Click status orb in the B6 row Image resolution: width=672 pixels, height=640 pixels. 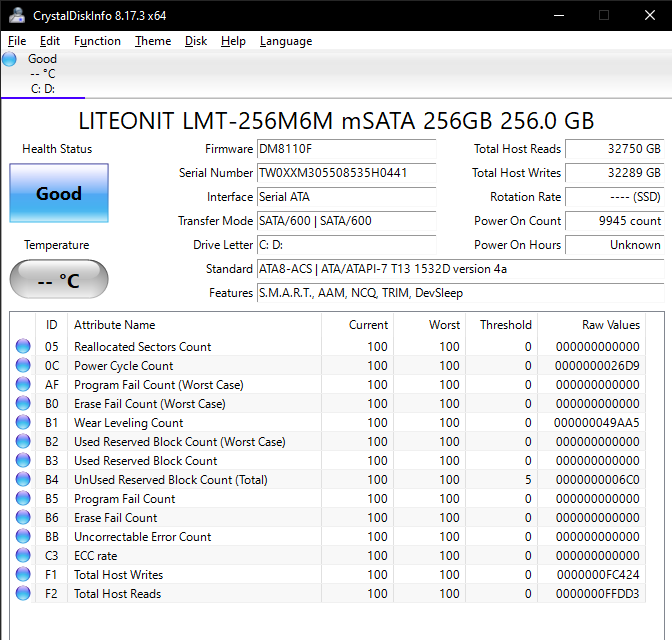click(23, 517)
